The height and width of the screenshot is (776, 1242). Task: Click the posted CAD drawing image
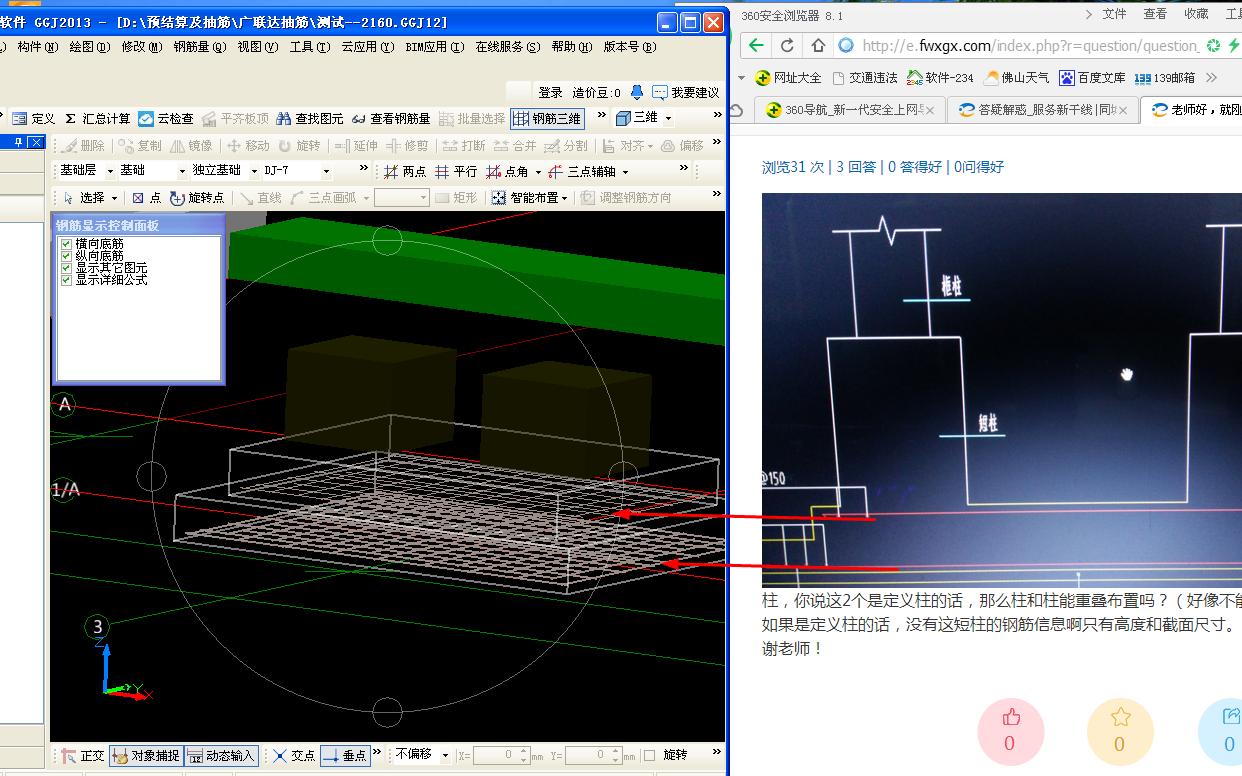coord(1002,390)
